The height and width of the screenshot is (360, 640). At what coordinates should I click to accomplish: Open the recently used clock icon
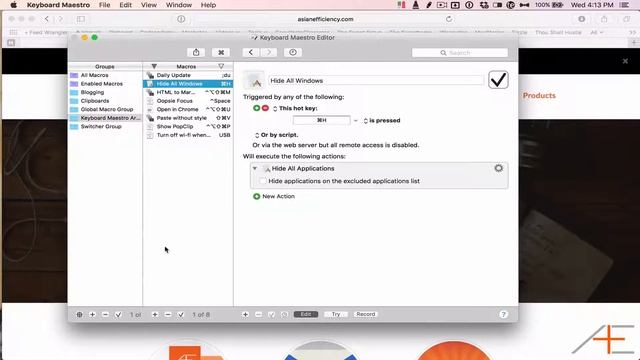(293, 53)
